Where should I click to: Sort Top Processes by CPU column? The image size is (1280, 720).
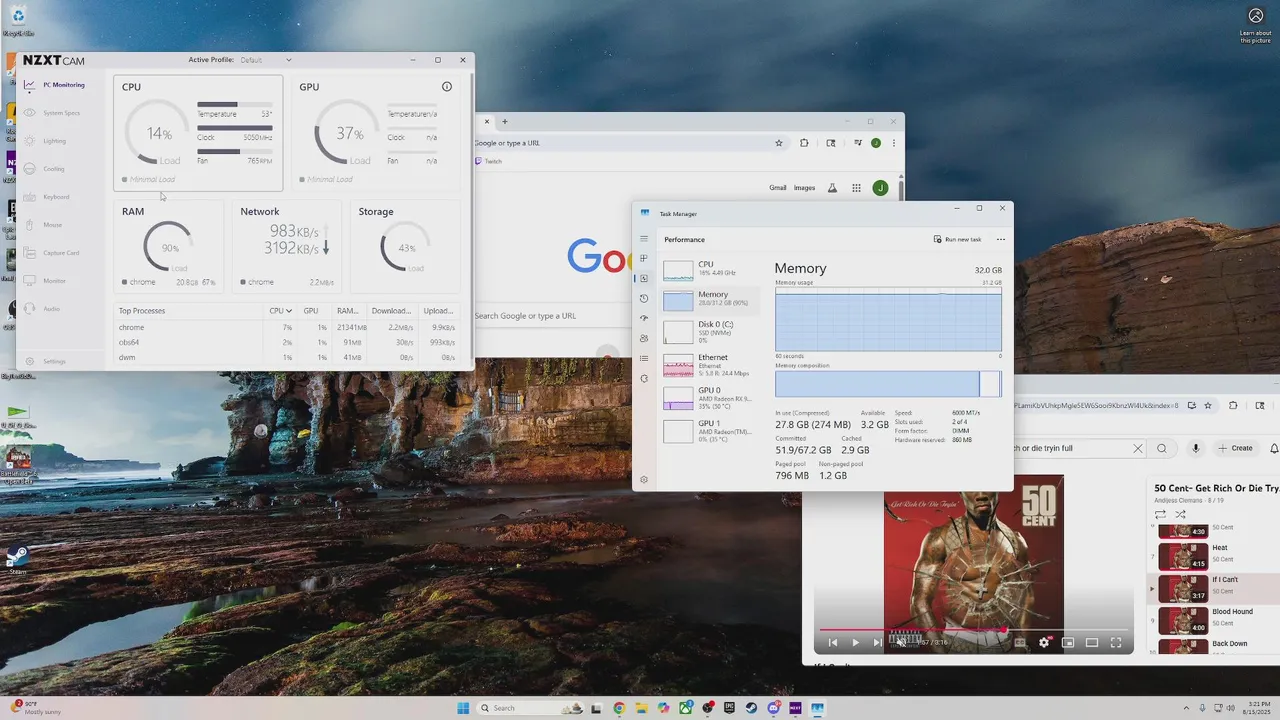tap(280, 311)
